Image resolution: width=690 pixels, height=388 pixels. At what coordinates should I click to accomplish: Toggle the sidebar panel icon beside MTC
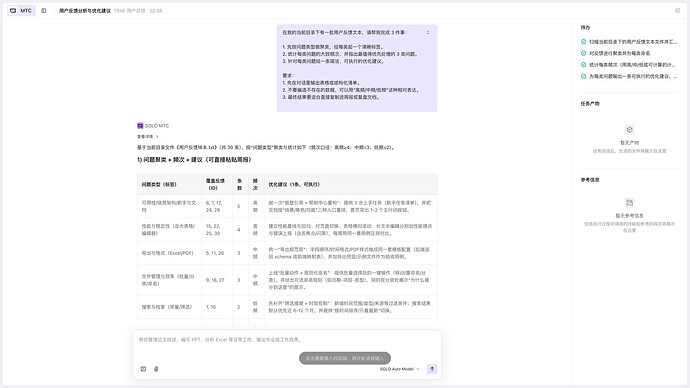tap(44, 11)
